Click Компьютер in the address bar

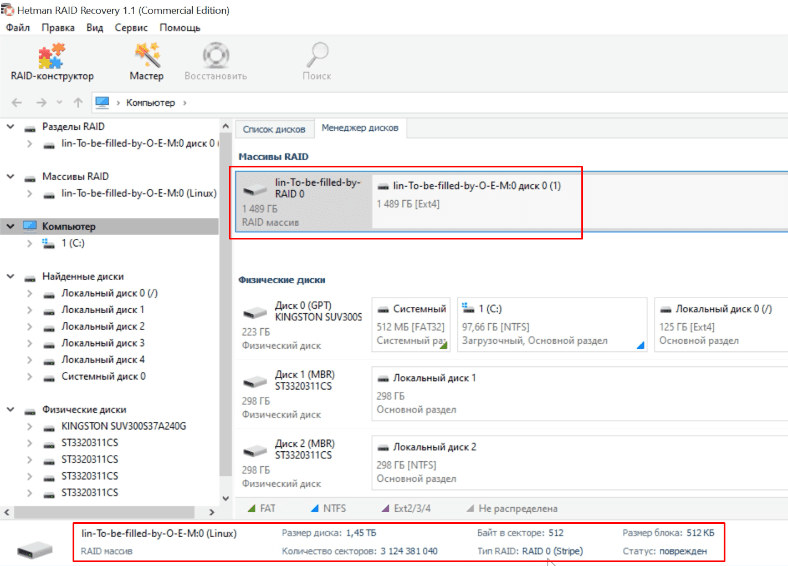point(150,102)
